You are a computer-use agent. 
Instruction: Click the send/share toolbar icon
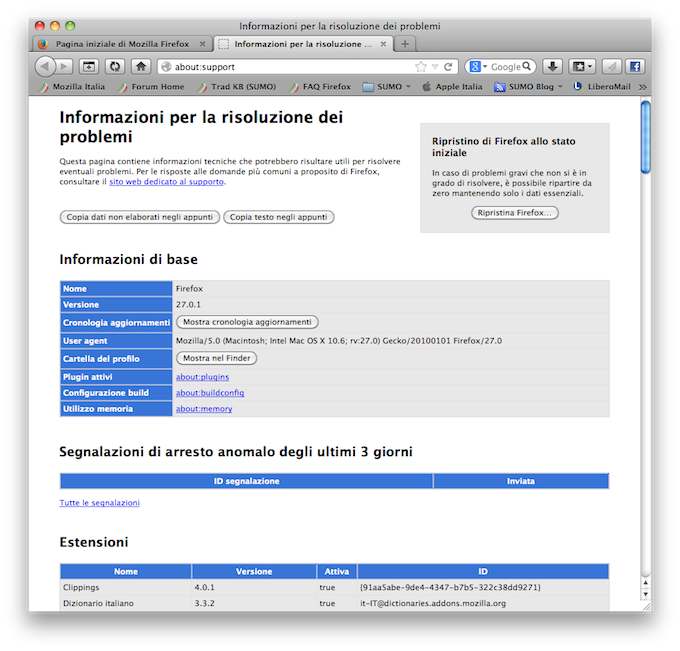click(611, 66)
